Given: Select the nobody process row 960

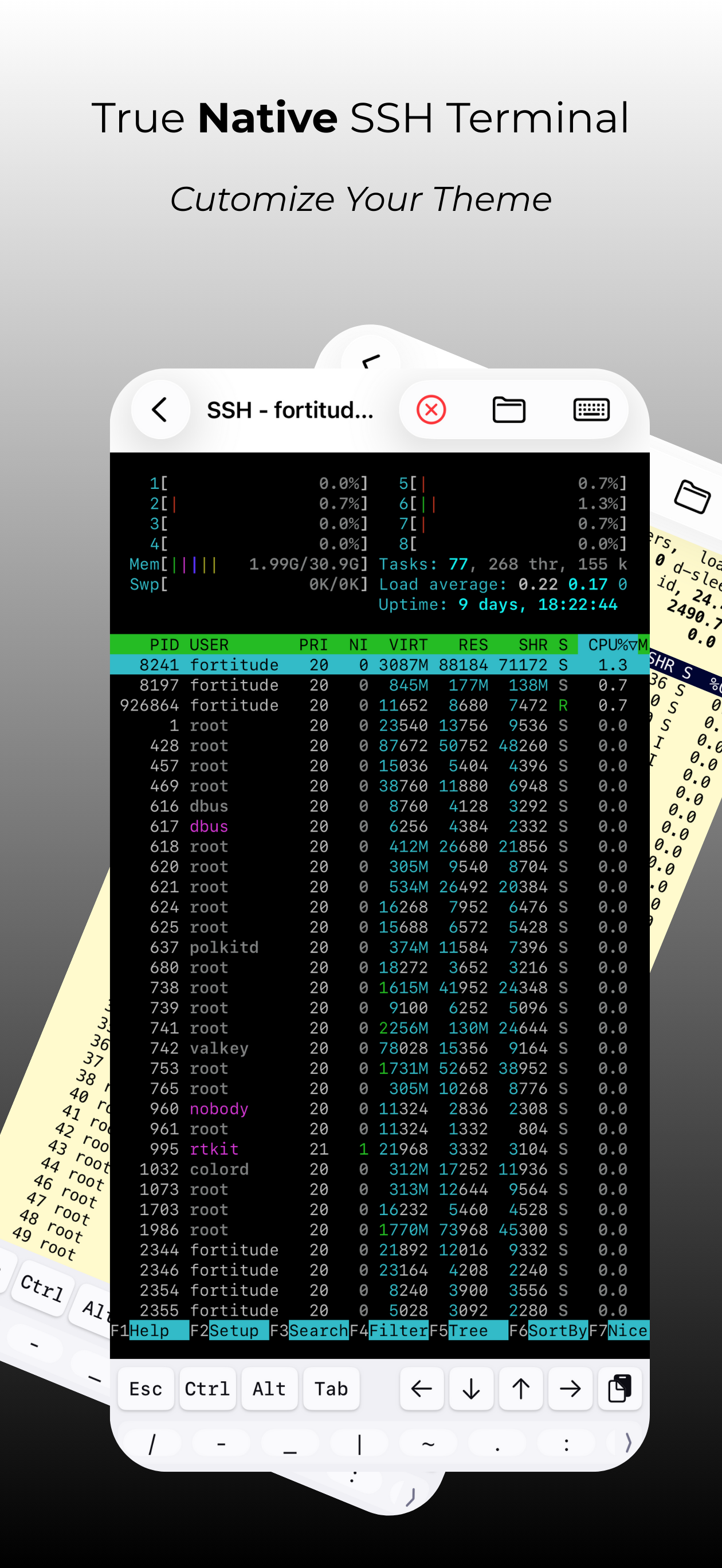Looking at the screenshot, I should [x=379, y=1108].
